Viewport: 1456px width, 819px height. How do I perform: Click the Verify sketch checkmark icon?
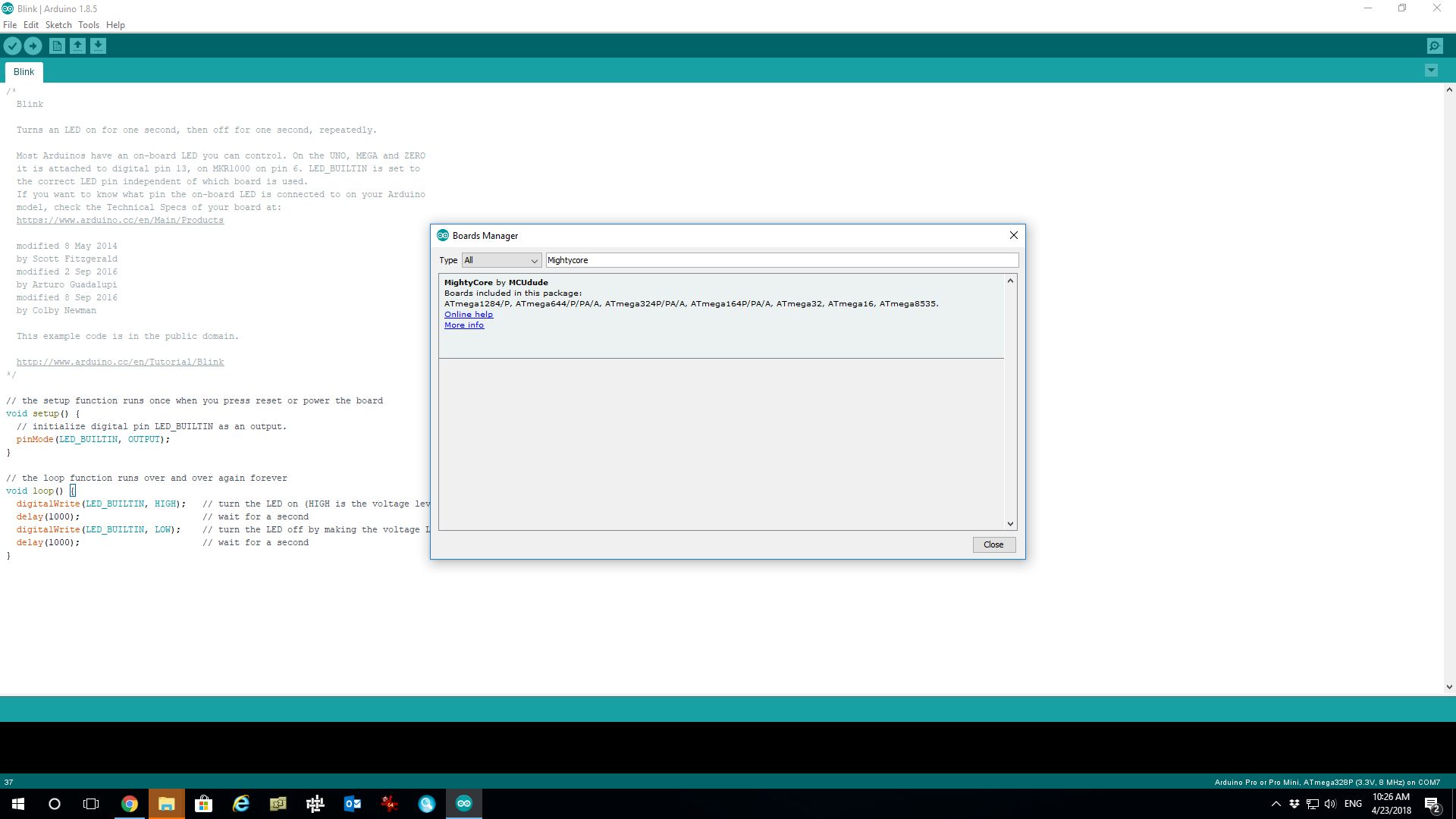[x=12, y=46]
